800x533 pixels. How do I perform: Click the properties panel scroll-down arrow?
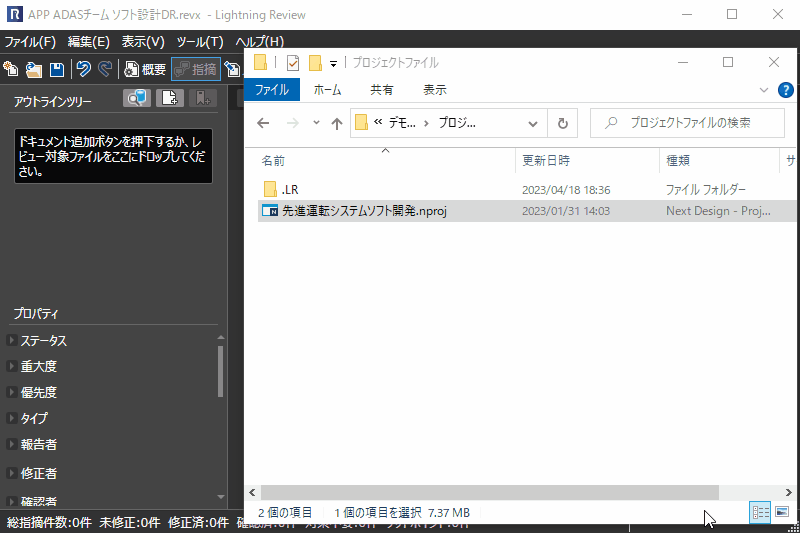click(220, 496)
